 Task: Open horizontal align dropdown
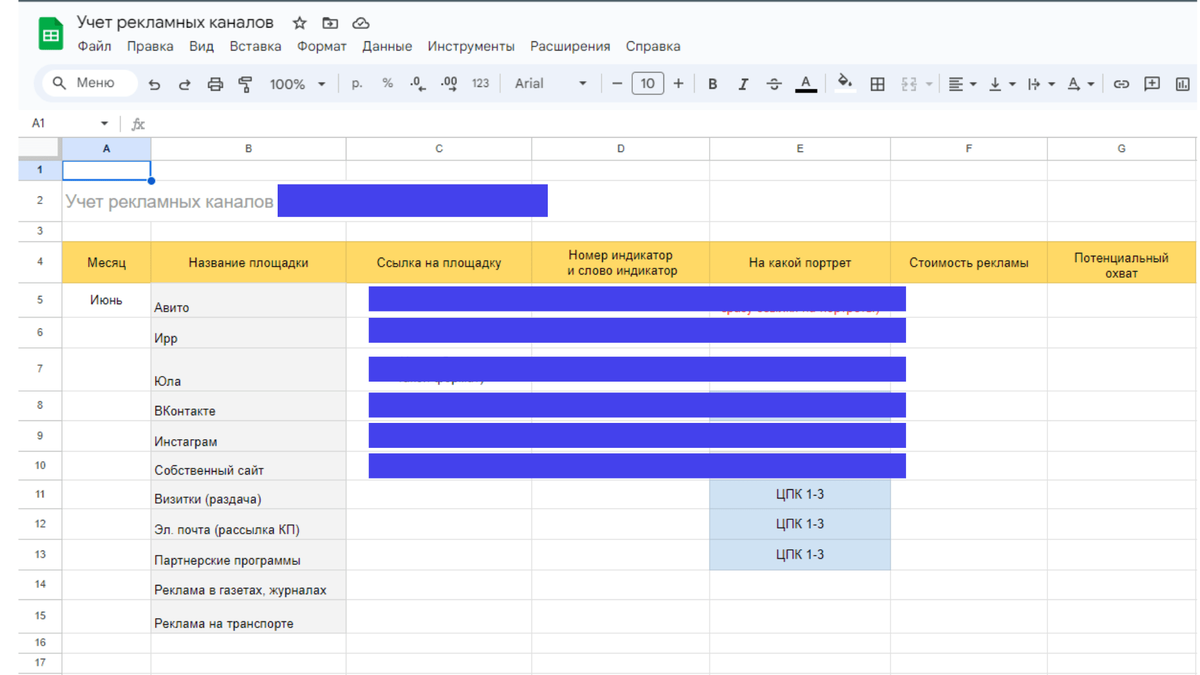[x=962, y=84]
